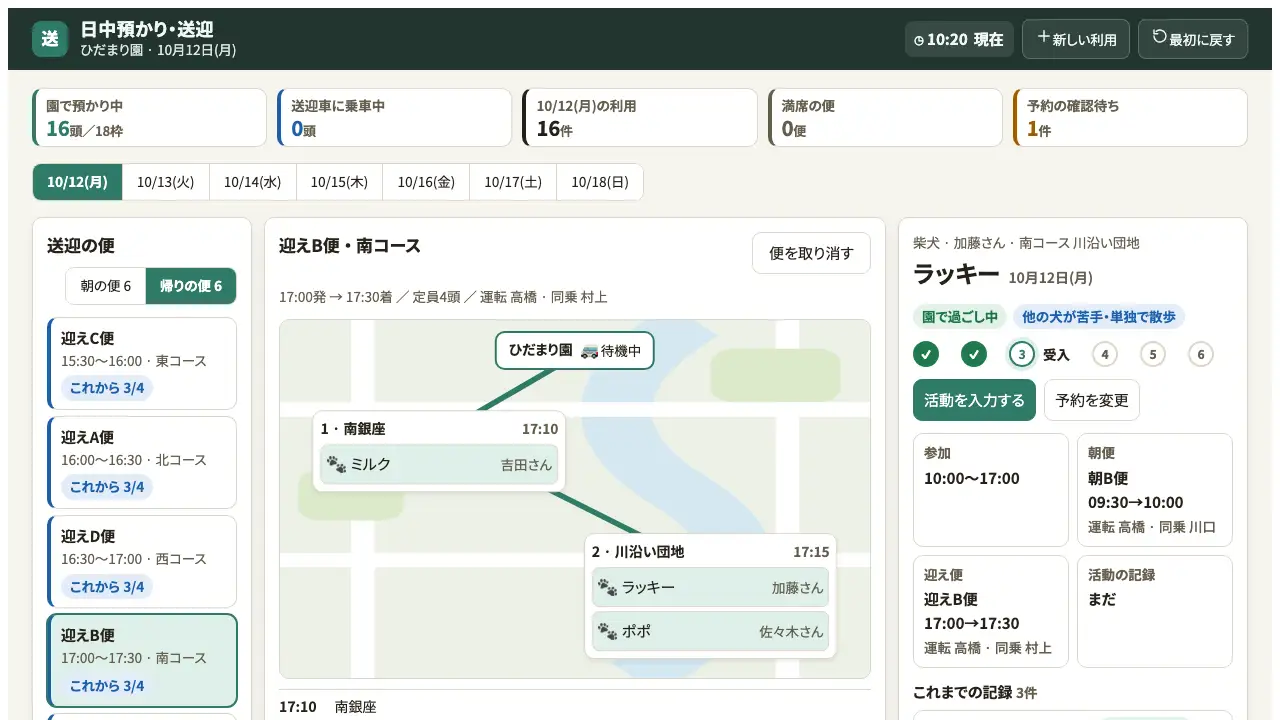The width and height of the screenshot is (1280, 720).
Task: Click the 他の犬が苦手・単独で散歩 tag
Action: click(x=1098, y=317)
